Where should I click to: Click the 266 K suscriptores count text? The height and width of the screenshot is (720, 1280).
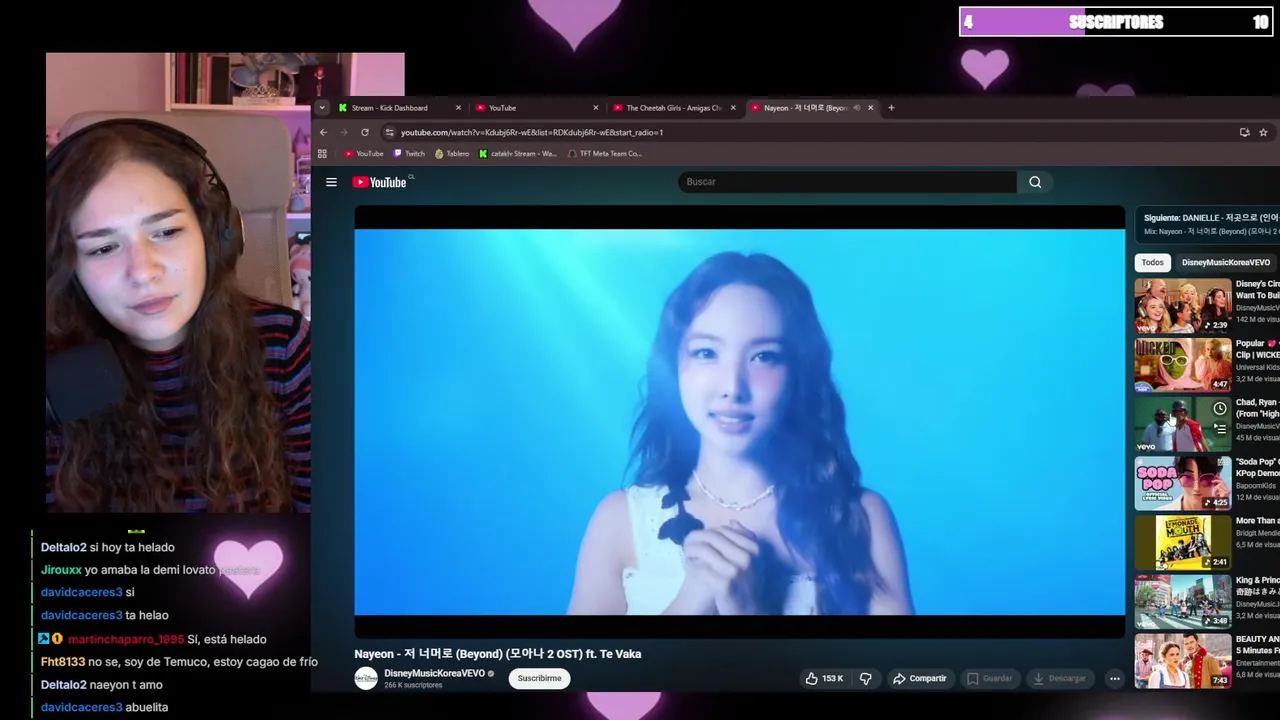[x=413, y=686]
